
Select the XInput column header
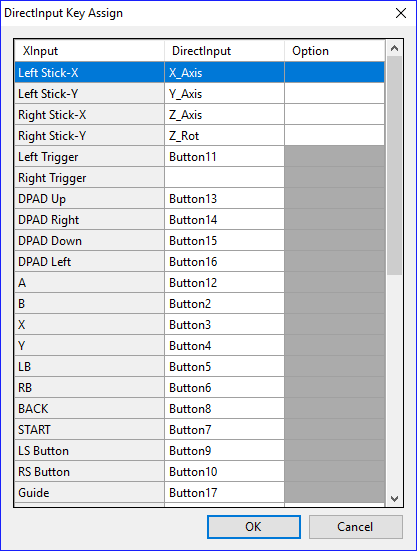coord(90,51)
